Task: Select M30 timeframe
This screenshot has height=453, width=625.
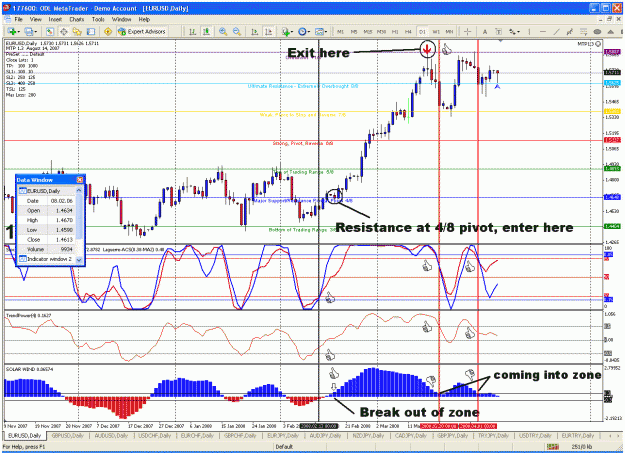Action: (381, 32)
